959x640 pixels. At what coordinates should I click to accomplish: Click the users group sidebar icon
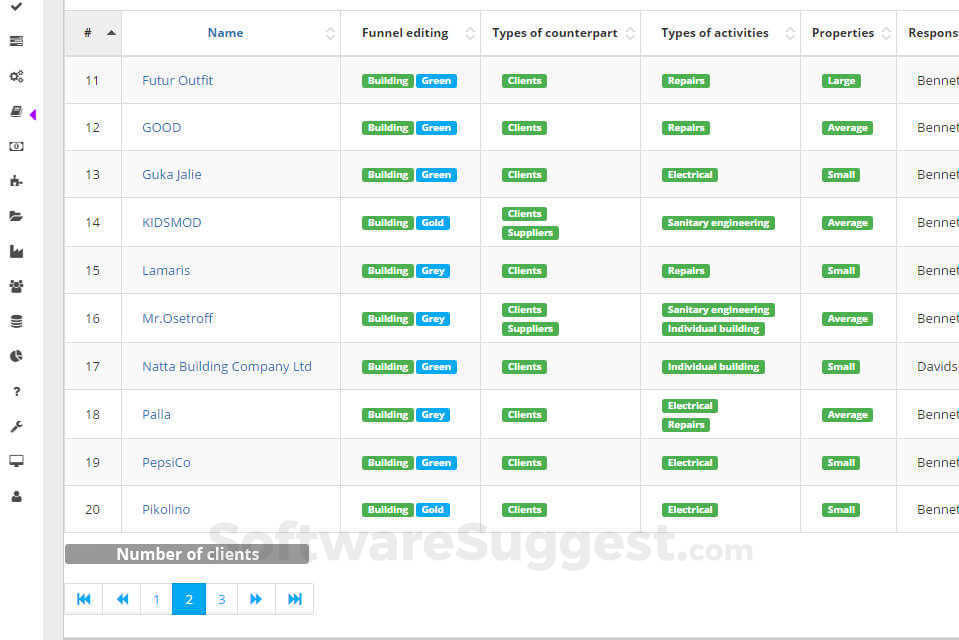16,286
